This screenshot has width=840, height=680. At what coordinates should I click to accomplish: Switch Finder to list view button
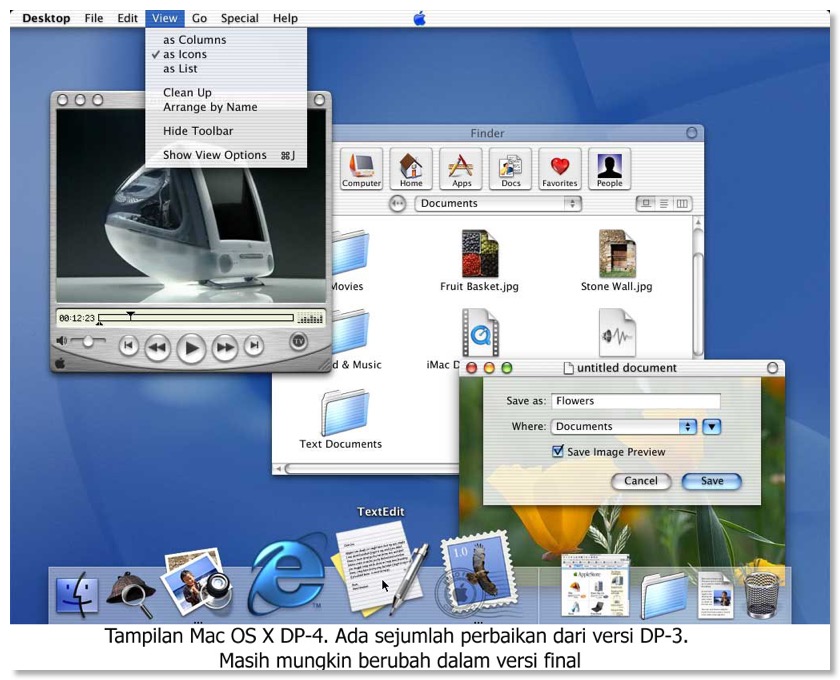[x=664, y=204]
